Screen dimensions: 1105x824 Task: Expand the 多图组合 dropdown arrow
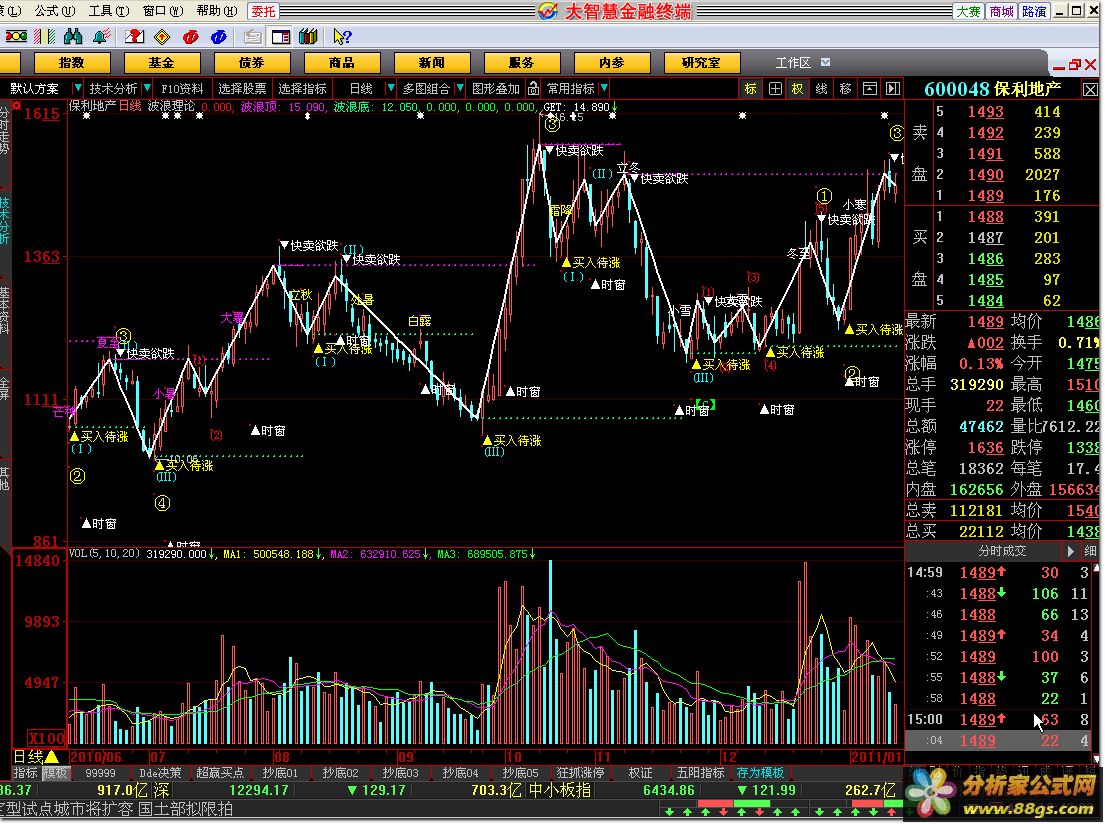click(x=459, y=88)
